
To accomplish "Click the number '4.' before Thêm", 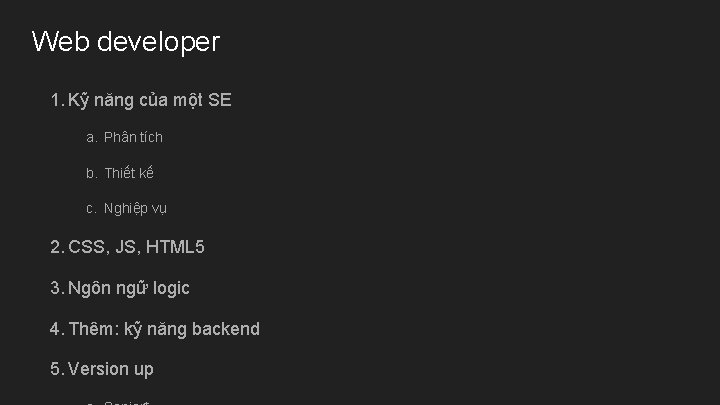I will click(57, 329).
